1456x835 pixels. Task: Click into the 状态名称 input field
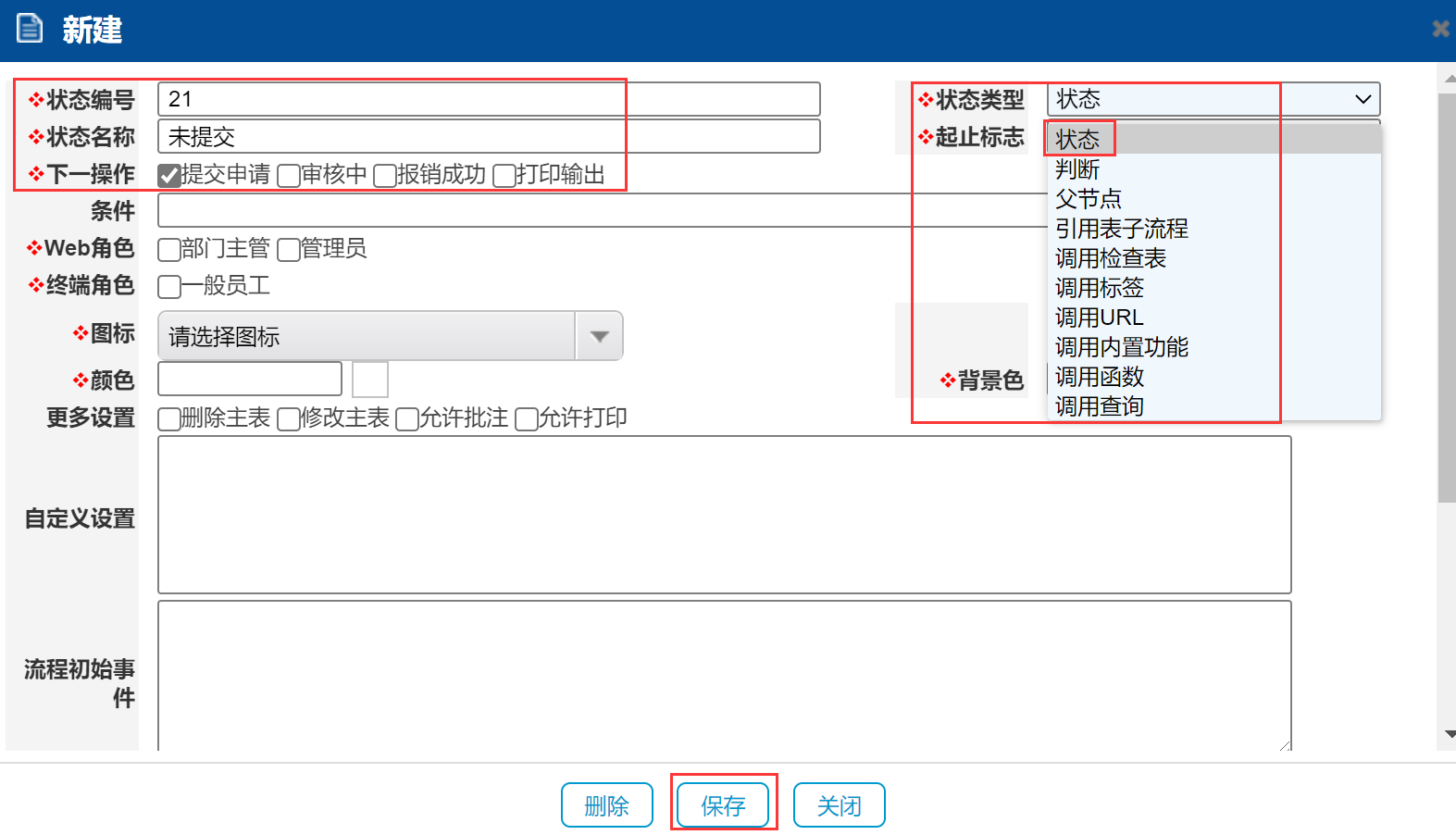coord(489,137)
